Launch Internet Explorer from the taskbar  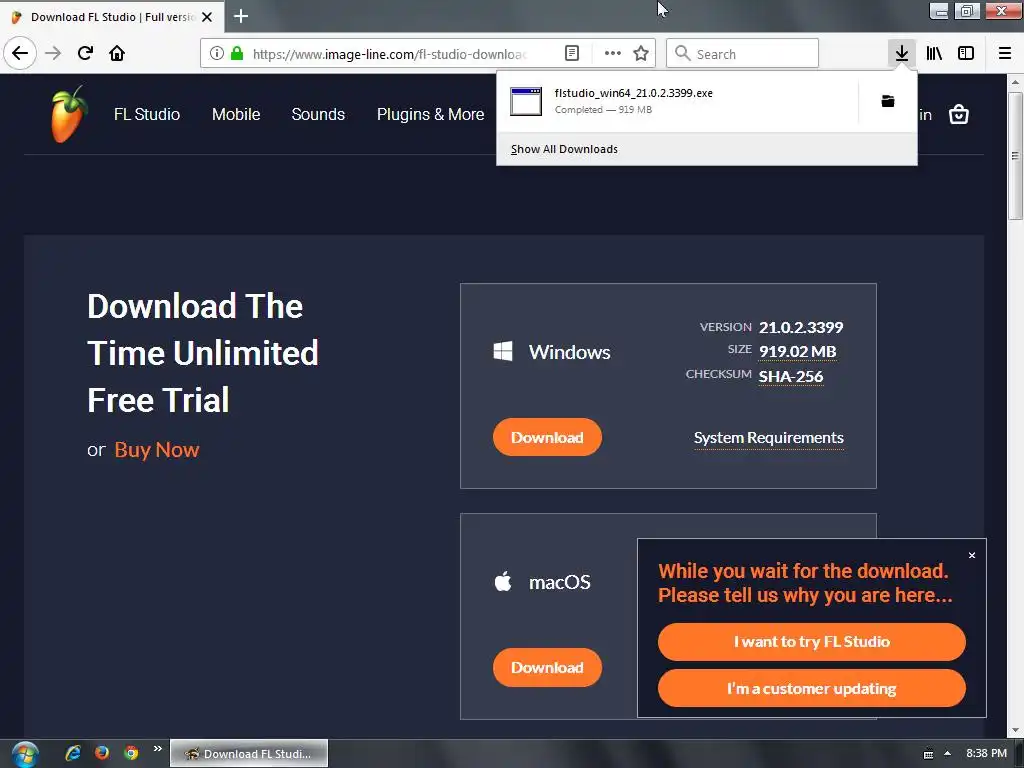(x=73, y=753)
